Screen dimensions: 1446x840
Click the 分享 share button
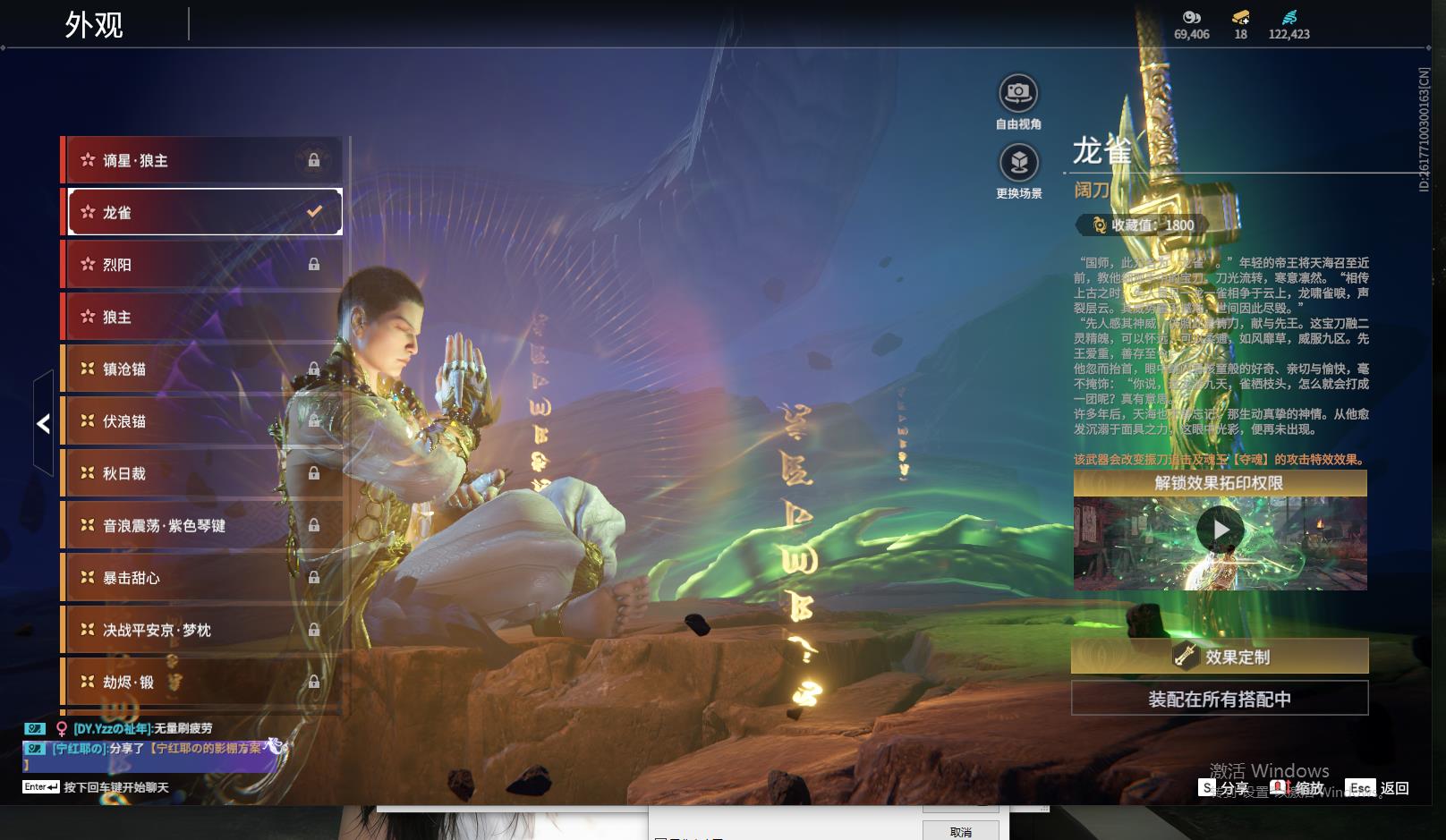point(1224,788)
